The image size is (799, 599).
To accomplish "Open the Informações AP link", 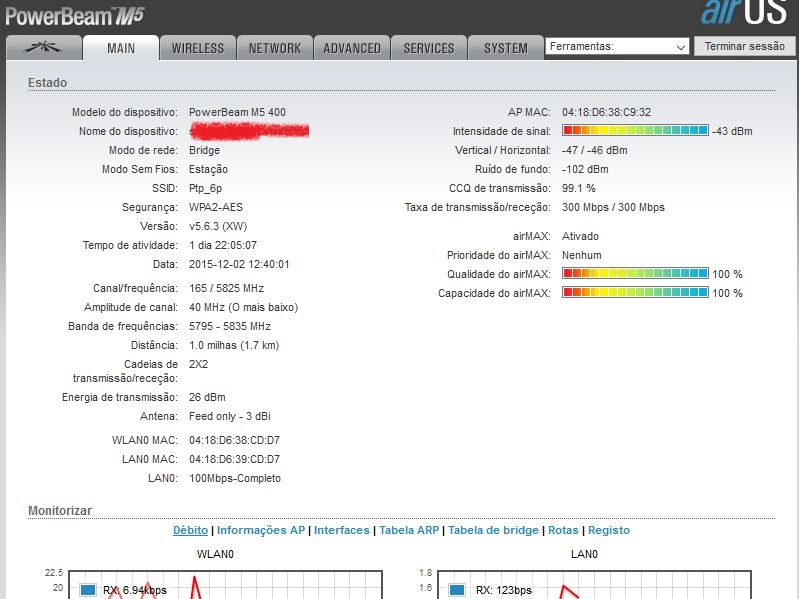I will pos(261,530).
